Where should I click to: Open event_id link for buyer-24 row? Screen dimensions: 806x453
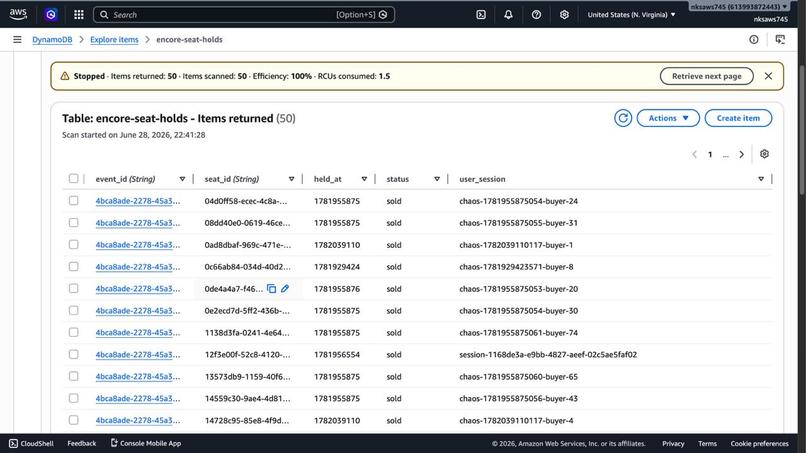(138, 201)
